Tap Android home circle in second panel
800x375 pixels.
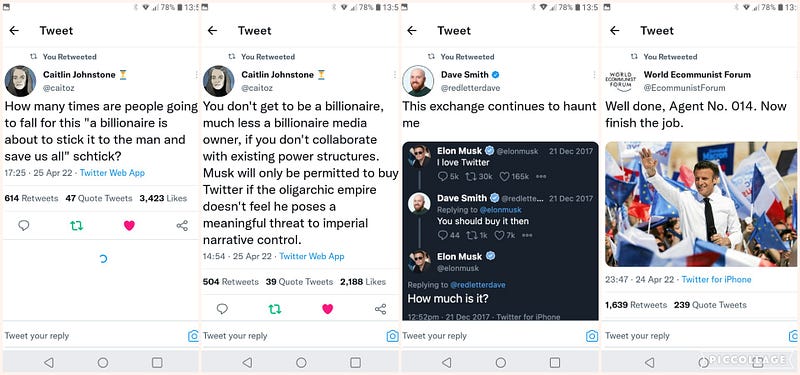pyautogui.click(x=301, y=362)
